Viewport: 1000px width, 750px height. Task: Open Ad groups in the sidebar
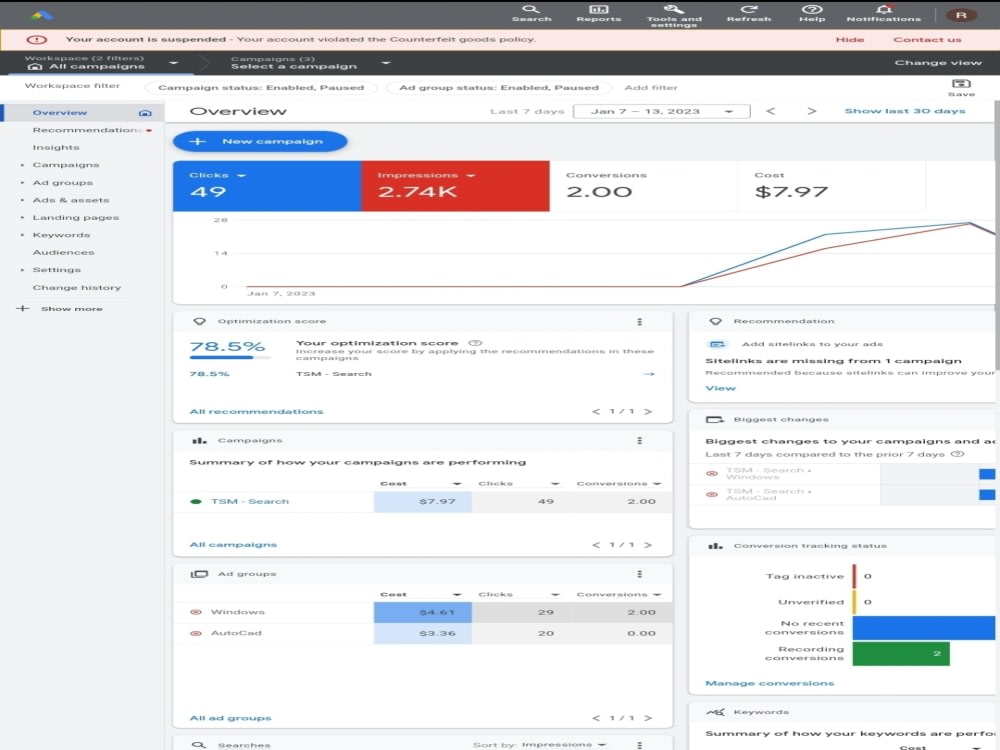tap(62, 182)
